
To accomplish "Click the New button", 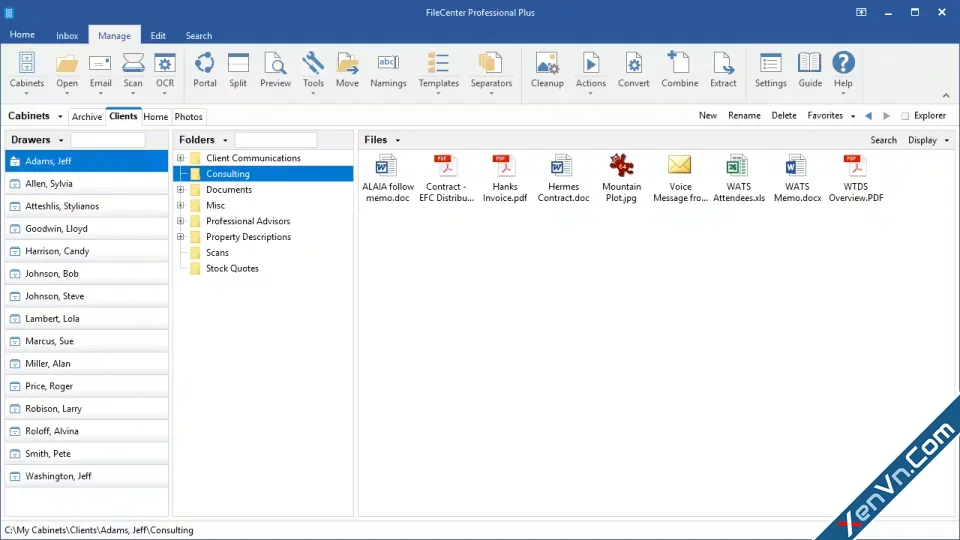I will click(708, 116).
